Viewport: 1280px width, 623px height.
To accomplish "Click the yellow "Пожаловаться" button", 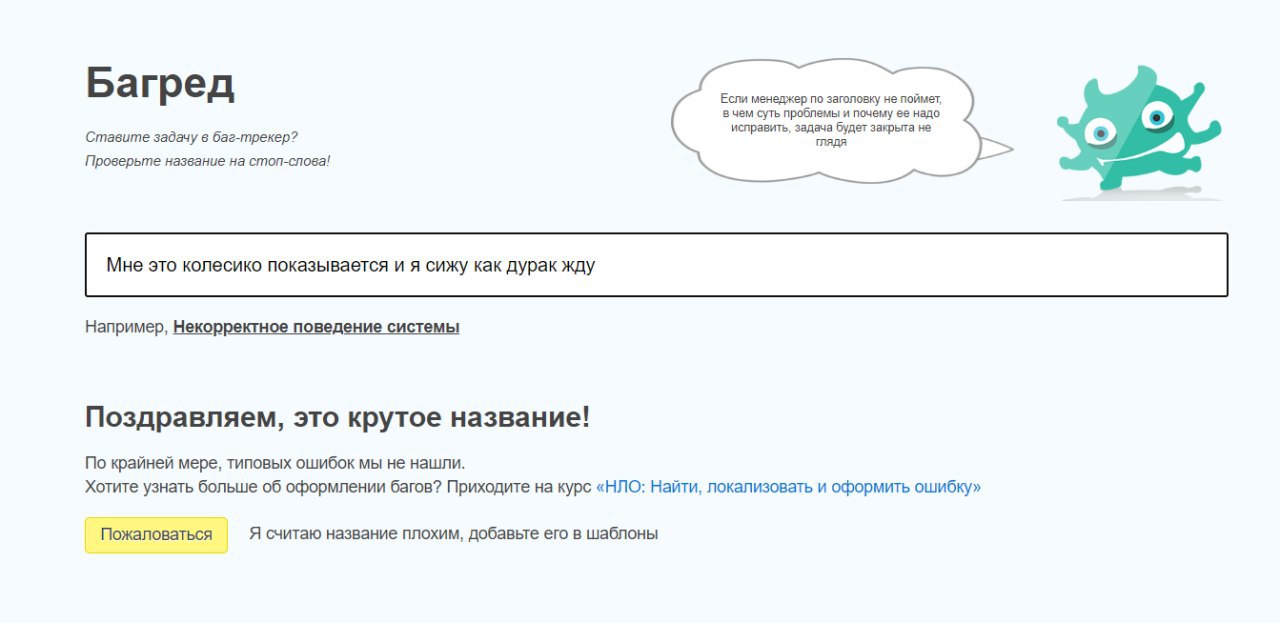I will (156, 535).
